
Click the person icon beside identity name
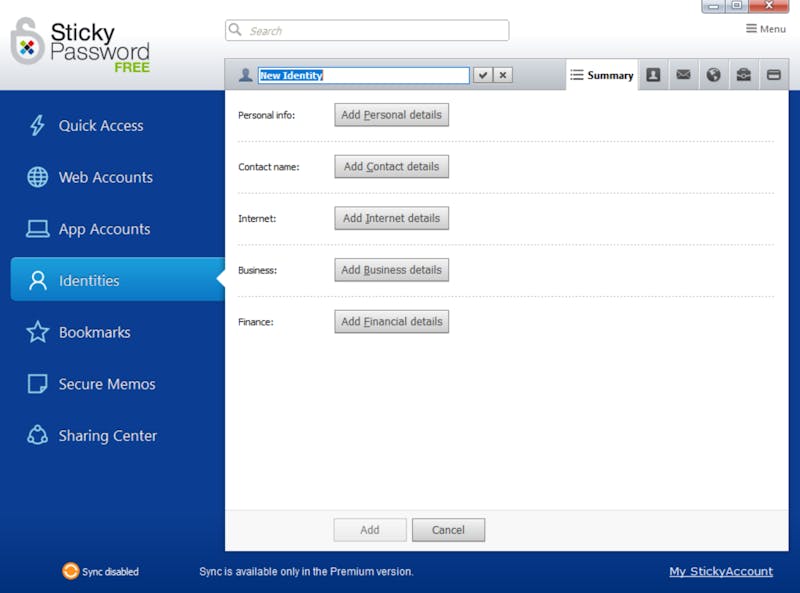[x=245, y=75]
